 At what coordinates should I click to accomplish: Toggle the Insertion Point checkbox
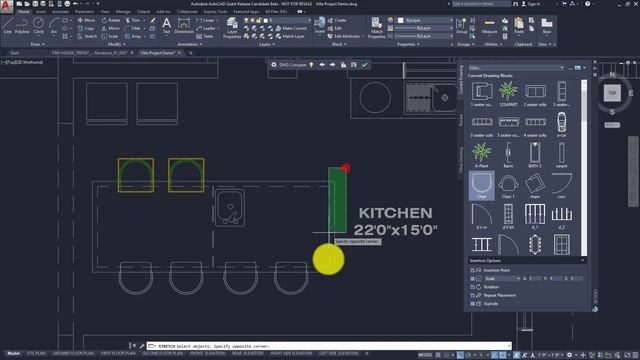(x=473, y=270)
